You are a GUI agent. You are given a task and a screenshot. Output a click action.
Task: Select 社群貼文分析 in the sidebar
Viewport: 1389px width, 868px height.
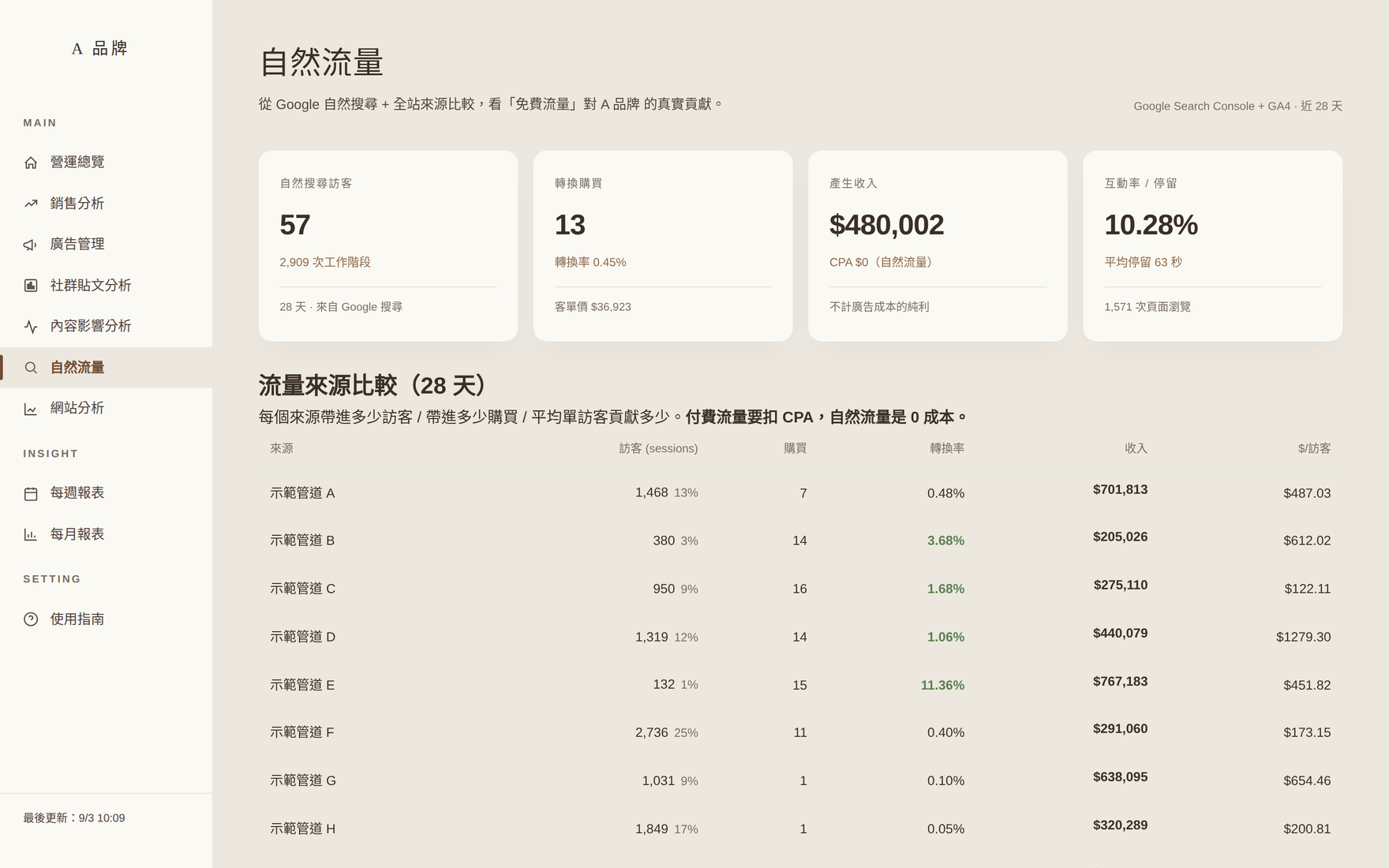[x=106, y=286]
